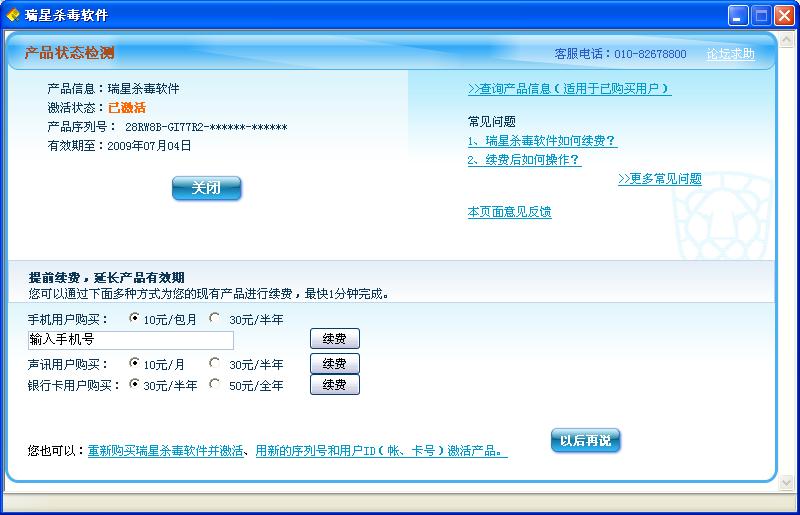
Task: Click 续费 beside the phone number field
Action: click(x=335, y=338)
